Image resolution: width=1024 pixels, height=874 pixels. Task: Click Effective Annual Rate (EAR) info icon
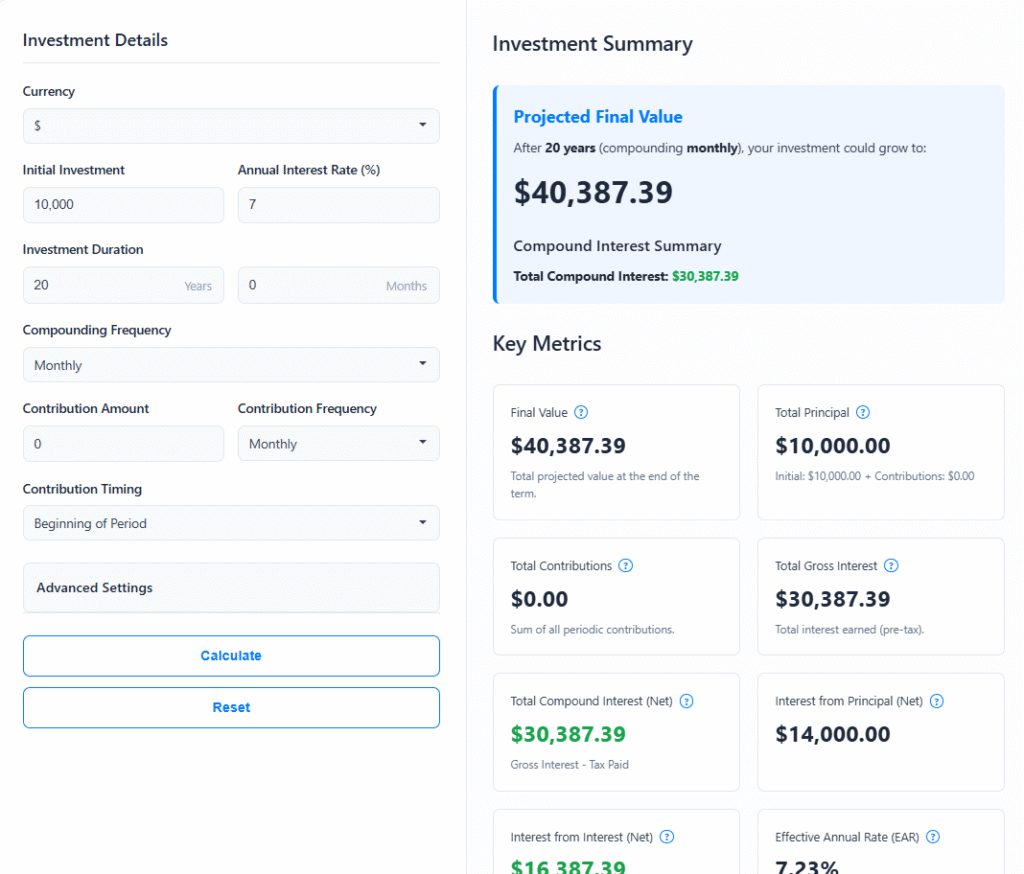(933, 837)
